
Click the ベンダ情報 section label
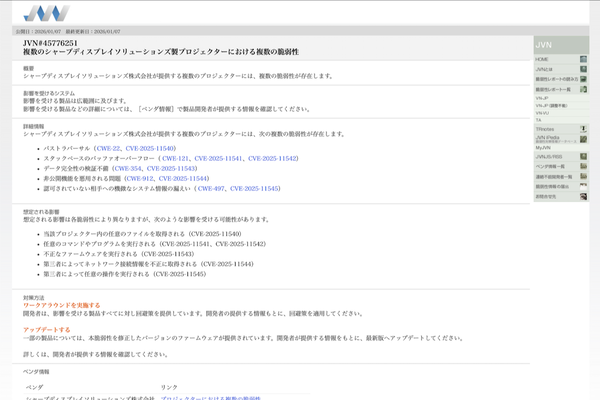(36, 372)
